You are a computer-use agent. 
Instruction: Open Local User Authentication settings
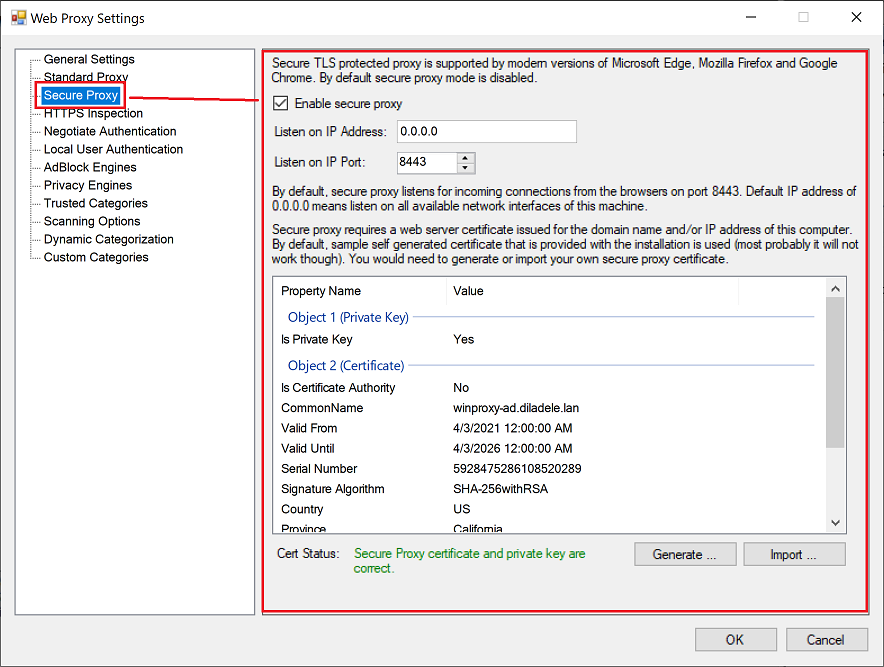pos(113,149)
